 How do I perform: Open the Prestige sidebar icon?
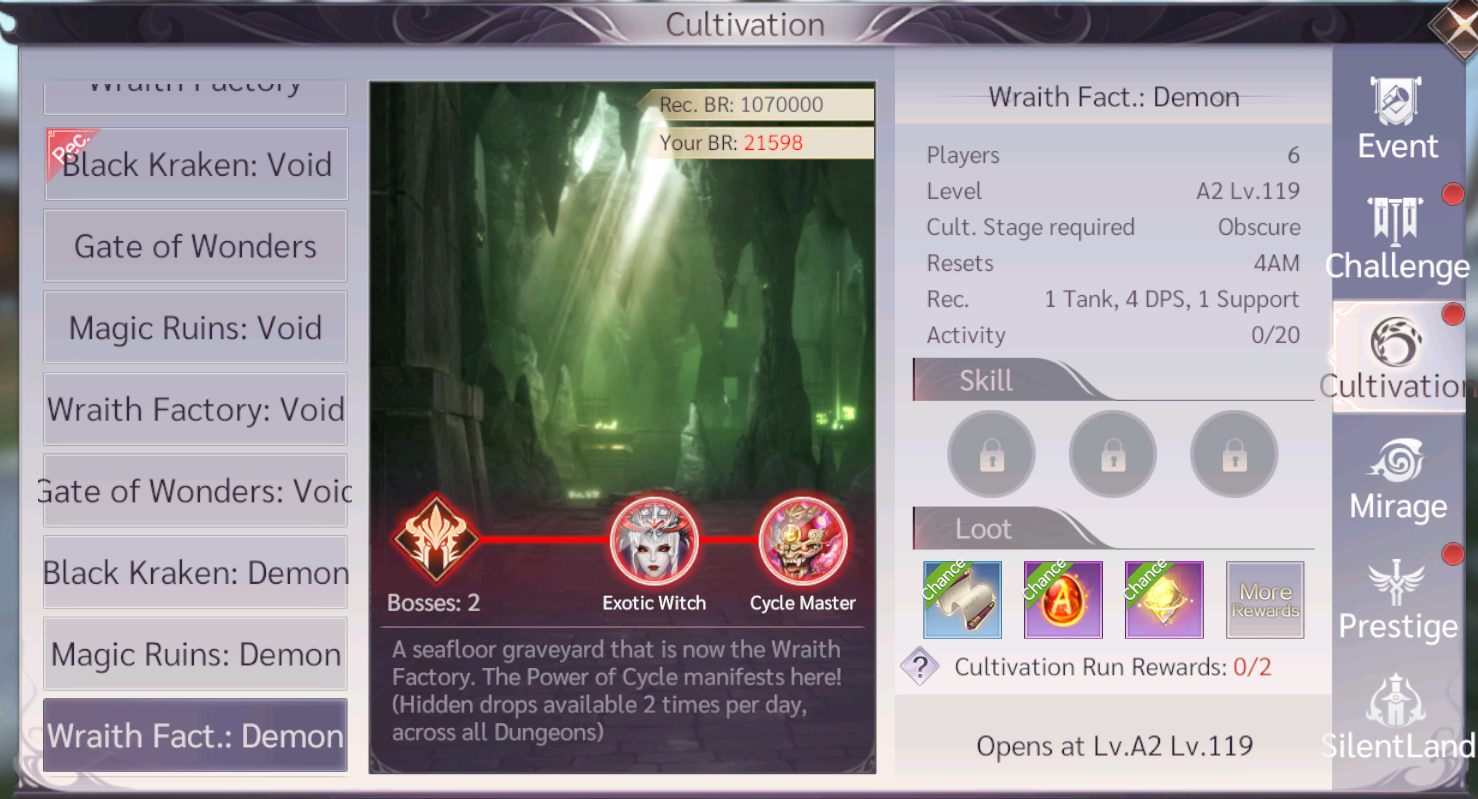pyautogui.click(x=1397, y=598)
